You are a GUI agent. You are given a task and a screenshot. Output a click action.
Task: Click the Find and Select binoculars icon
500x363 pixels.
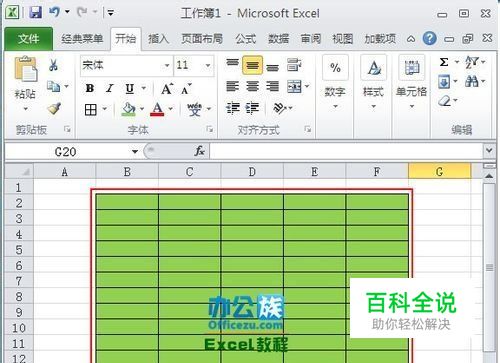tap(472, 81)
